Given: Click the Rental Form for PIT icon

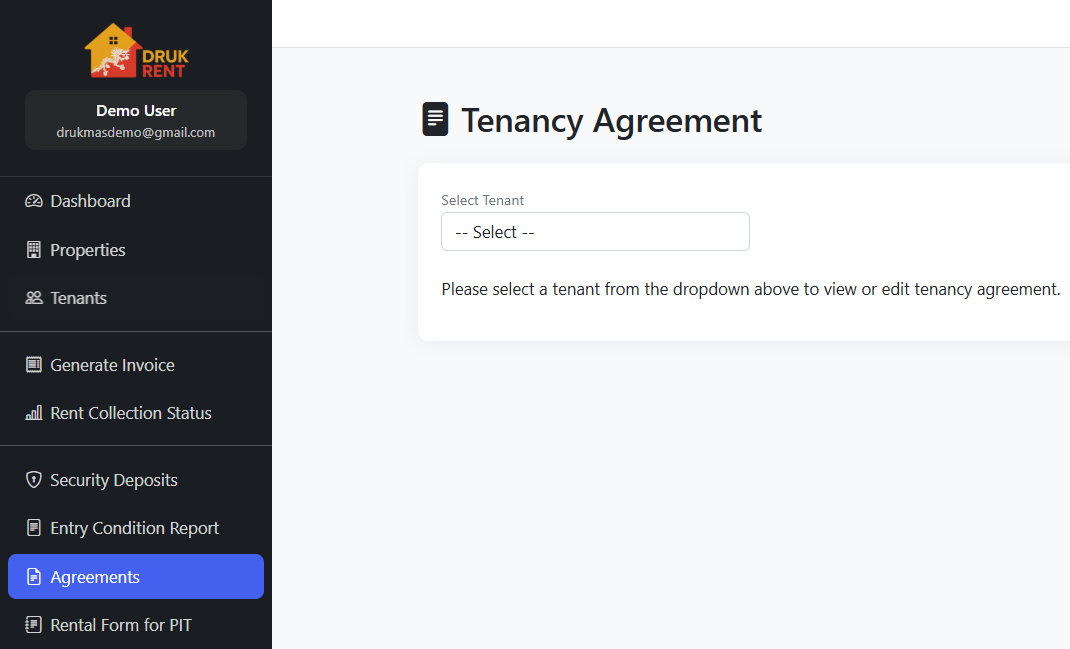Looking at the screenshot, I should click(34, 625).
